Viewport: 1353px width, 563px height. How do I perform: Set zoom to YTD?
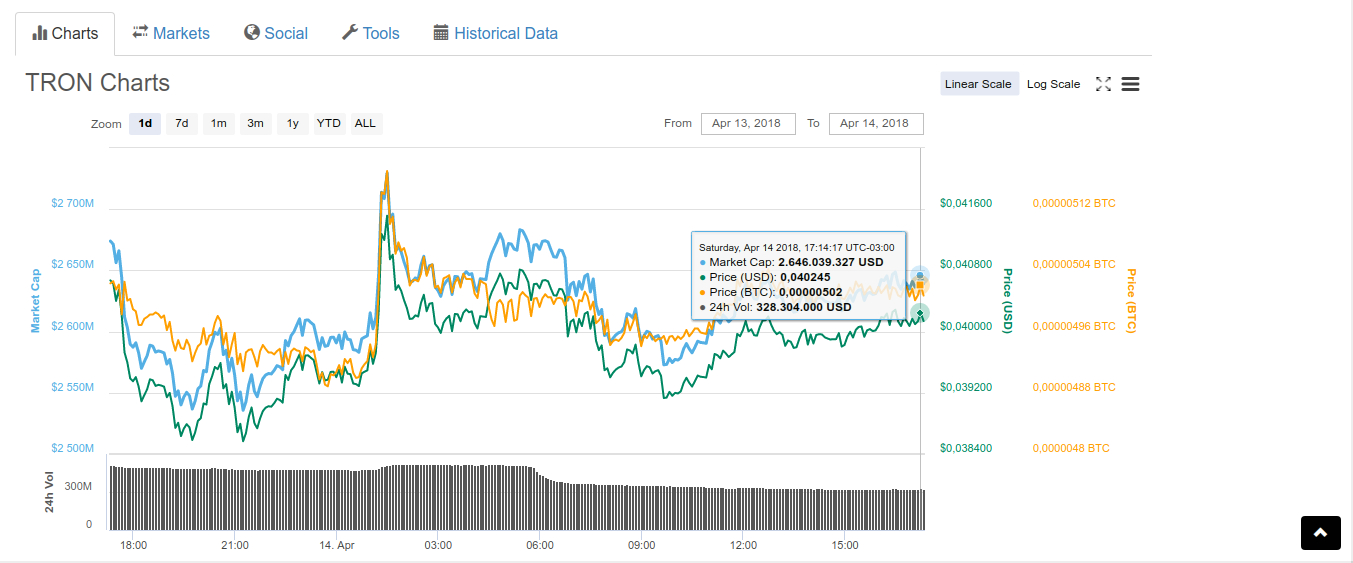click(329, 124)
